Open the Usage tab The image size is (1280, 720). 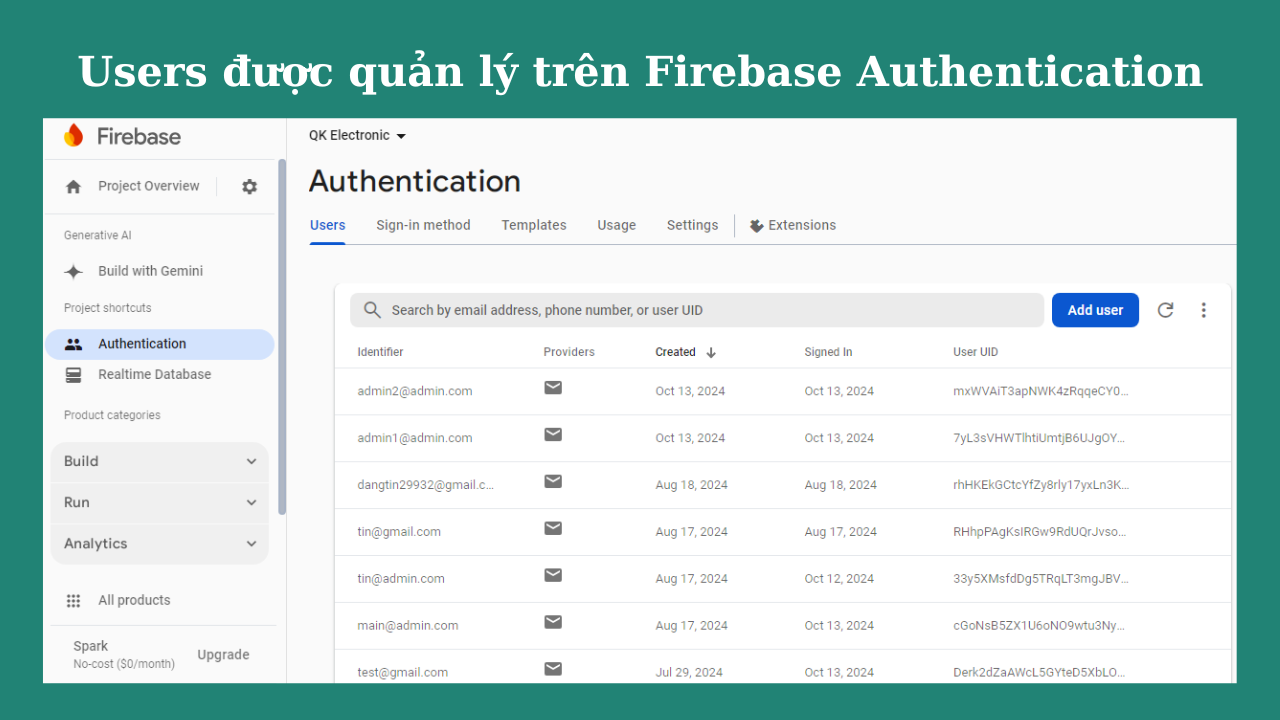[x=617, y=226]
